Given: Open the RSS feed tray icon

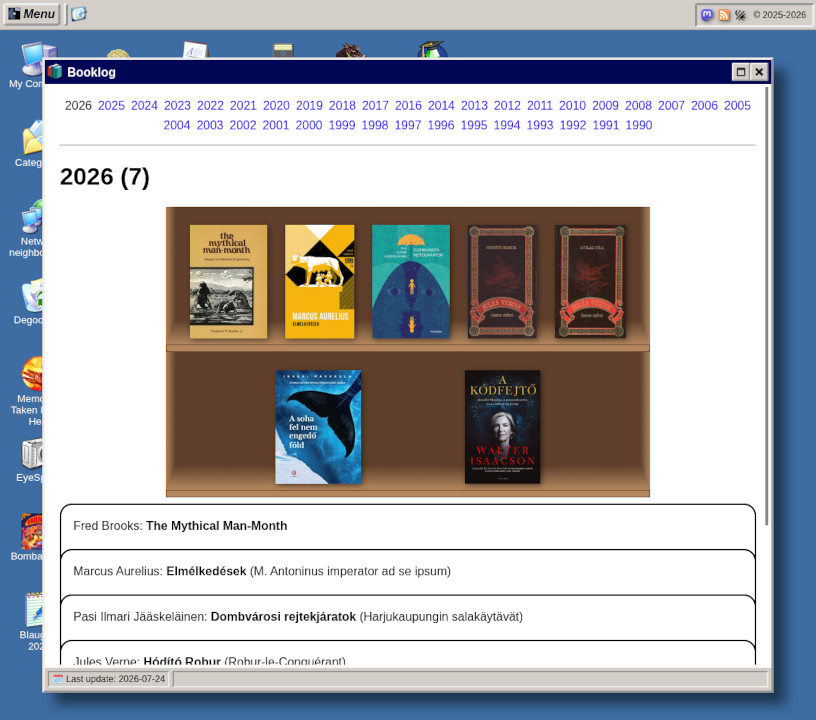Looking at the screenshot, I should 723,15.
